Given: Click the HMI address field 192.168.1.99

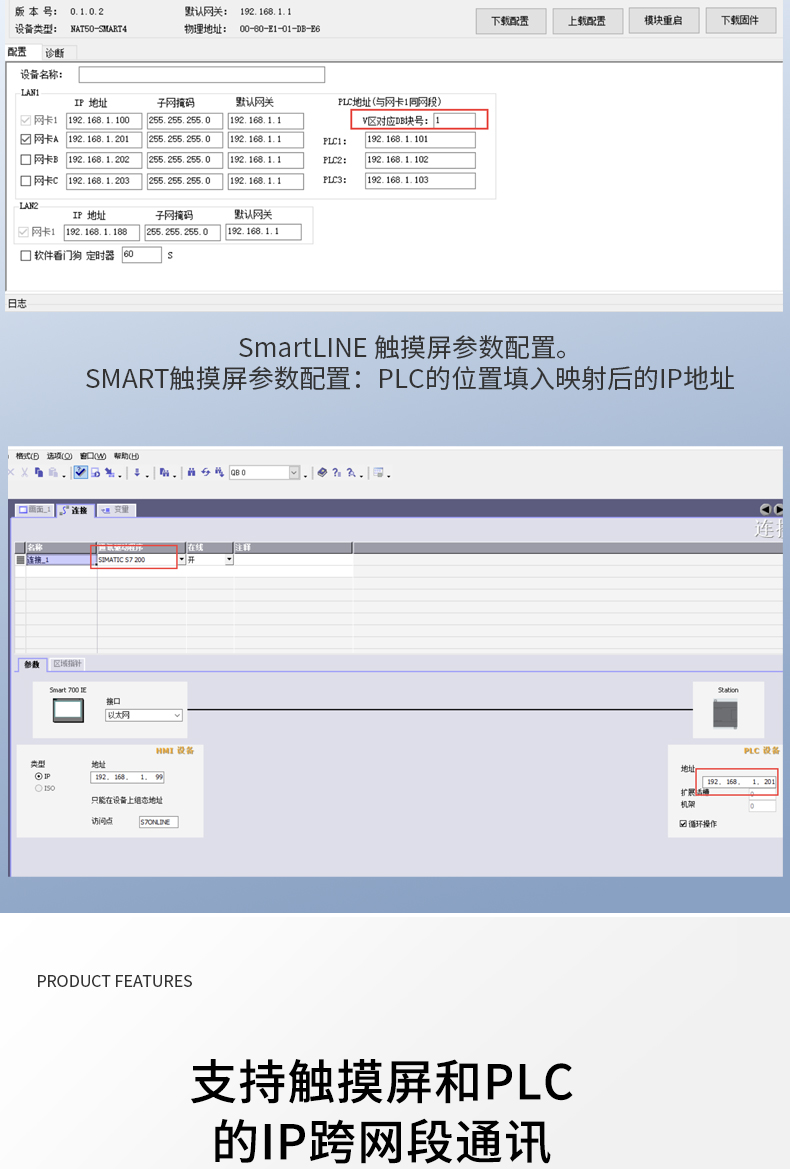Looking at the screenshot, I should (x=127, y=777).
